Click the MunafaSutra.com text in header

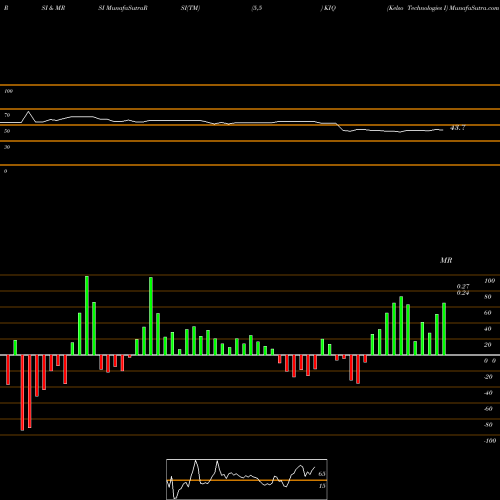coord(474,8)
